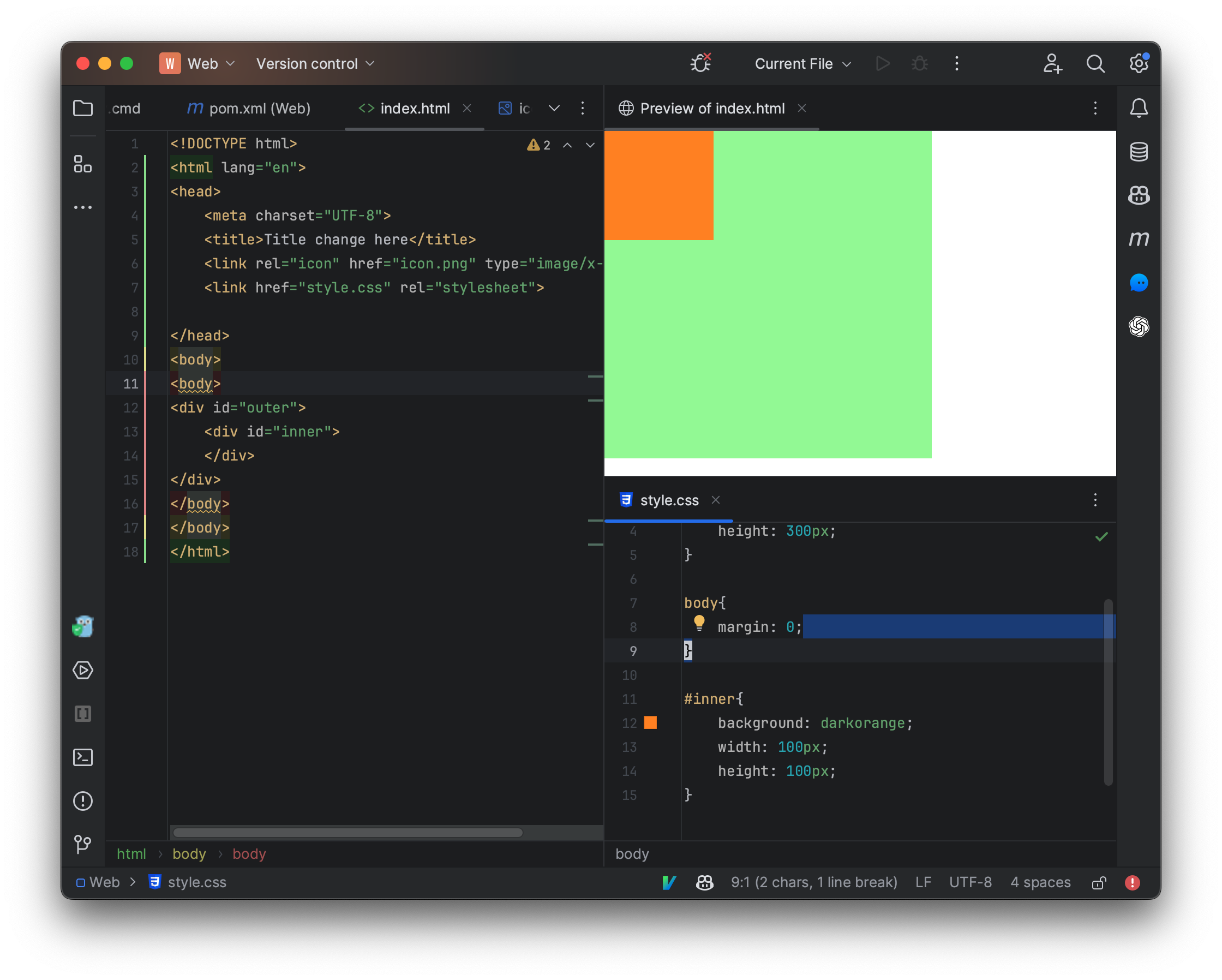This screenshot has height=980, width=1222.
Task: Open Notifications via the bell icon
Action: tap(1139, 108)
